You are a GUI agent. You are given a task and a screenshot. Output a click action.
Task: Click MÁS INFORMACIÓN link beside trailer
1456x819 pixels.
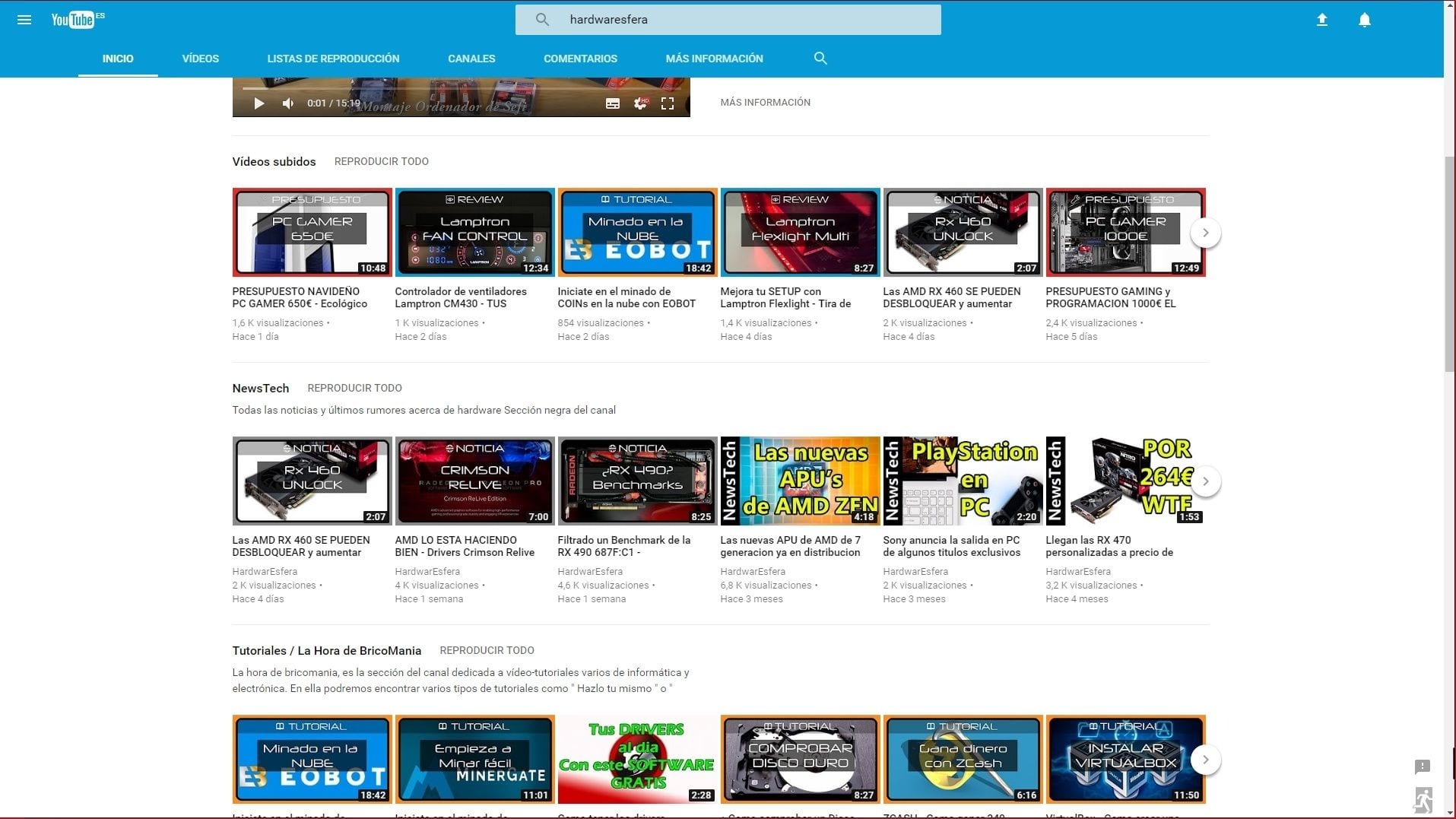point(765,102)
